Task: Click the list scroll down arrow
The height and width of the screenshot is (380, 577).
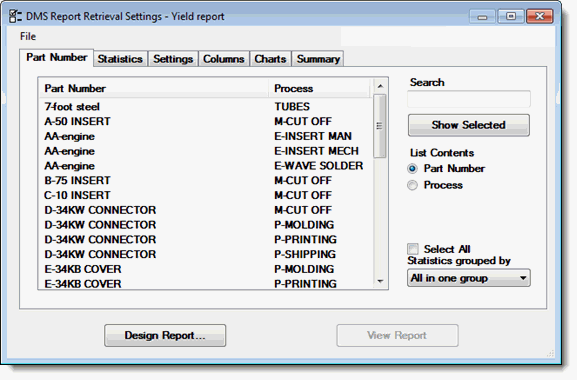Action: (x=380, y=281)
